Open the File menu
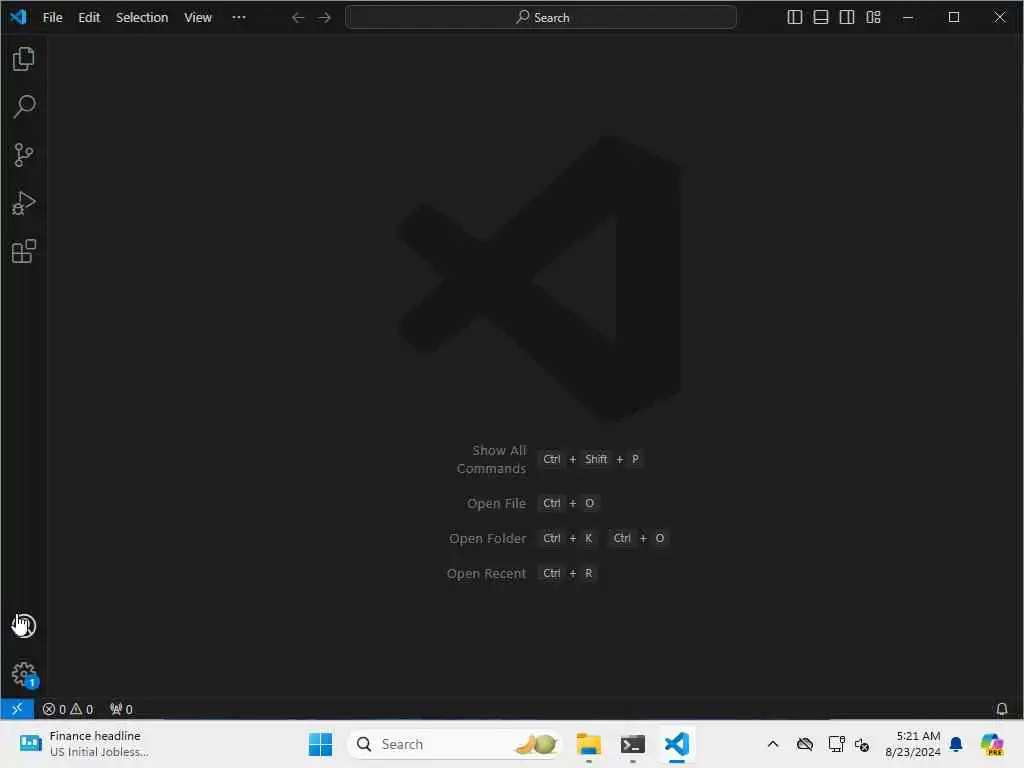The image size is (1024, 768). tap(52, 18)
